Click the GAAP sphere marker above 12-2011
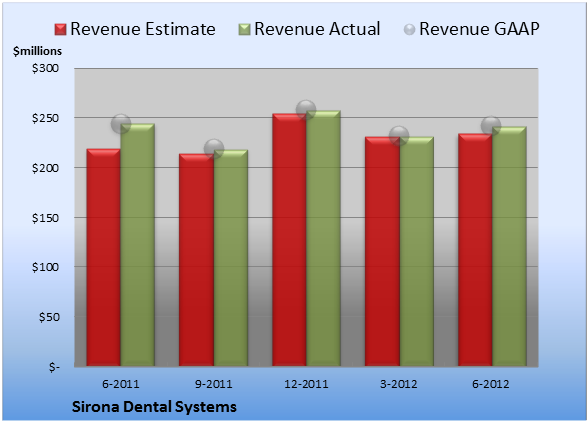The width and height of the screenshot is (588, 422). 306,110
